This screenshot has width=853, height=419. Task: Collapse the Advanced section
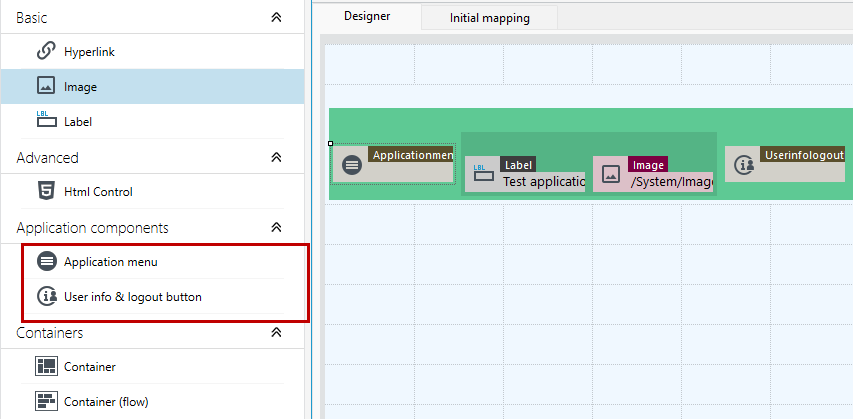[x=276, y=158]
